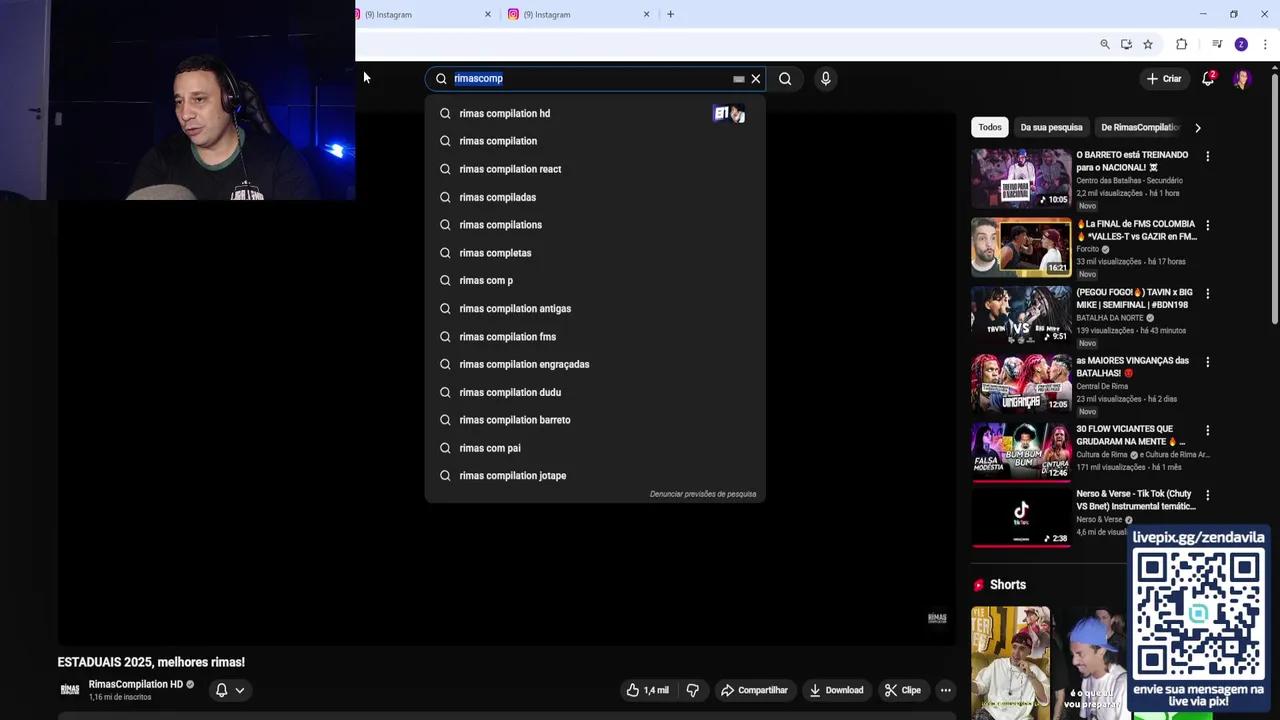
Task: Choose suggestion "rimas compilation dudu"
Action: pos(595,392)
